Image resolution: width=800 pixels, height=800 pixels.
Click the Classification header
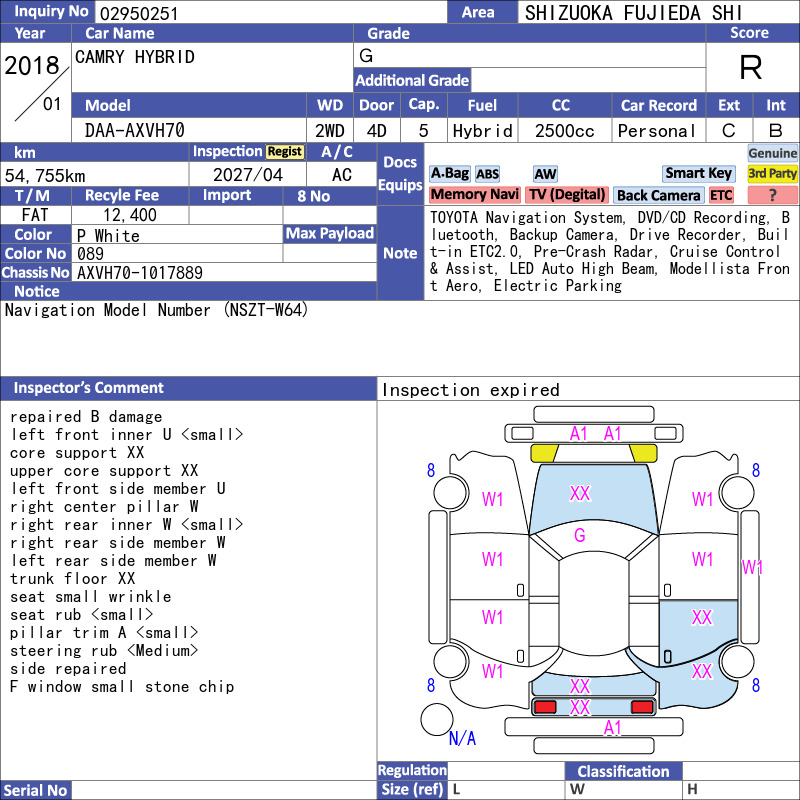623,771
